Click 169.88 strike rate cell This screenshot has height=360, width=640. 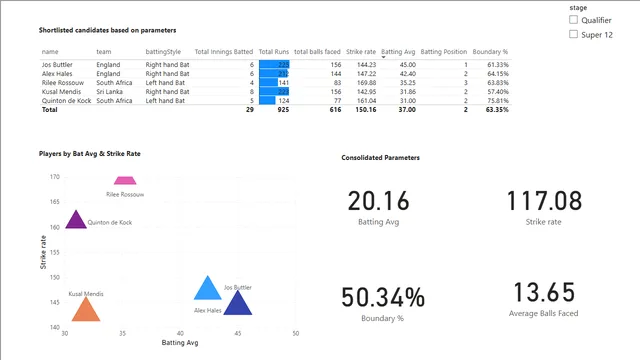pos(366,82)
